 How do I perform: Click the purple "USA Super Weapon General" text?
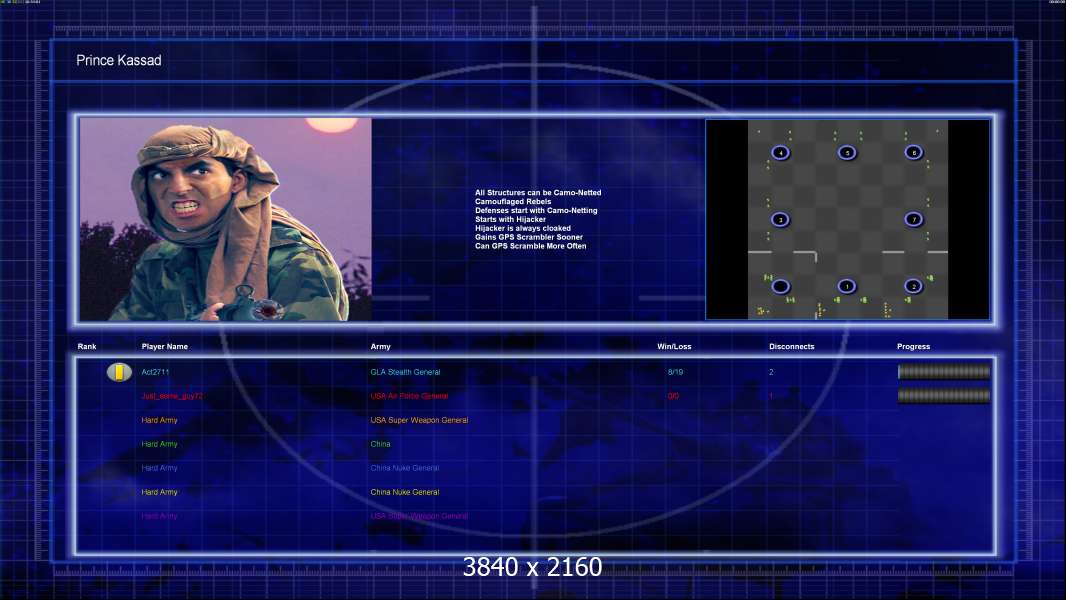pos(419,516)
